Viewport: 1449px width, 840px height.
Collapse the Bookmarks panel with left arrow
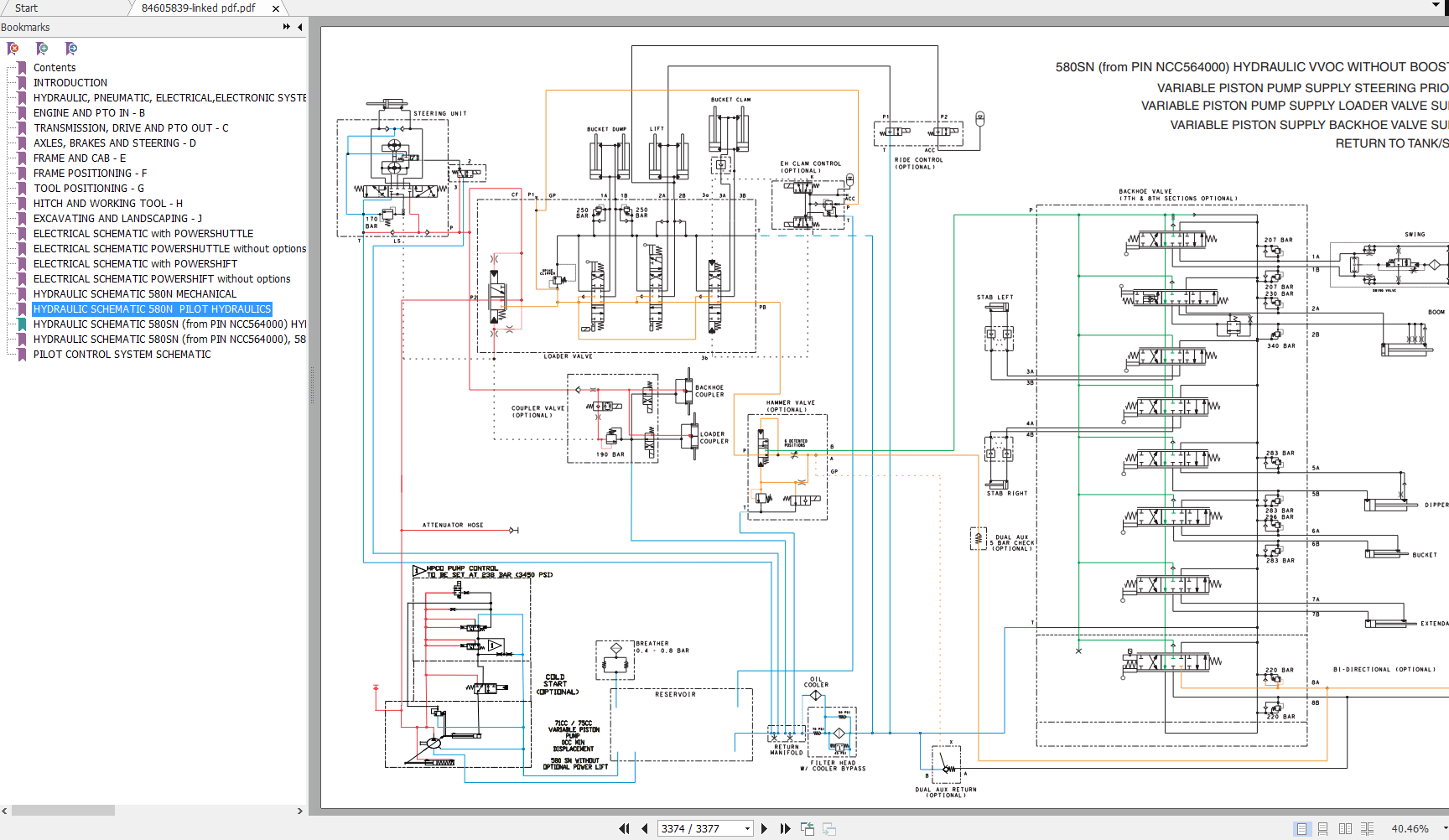(x=299, y=27)
